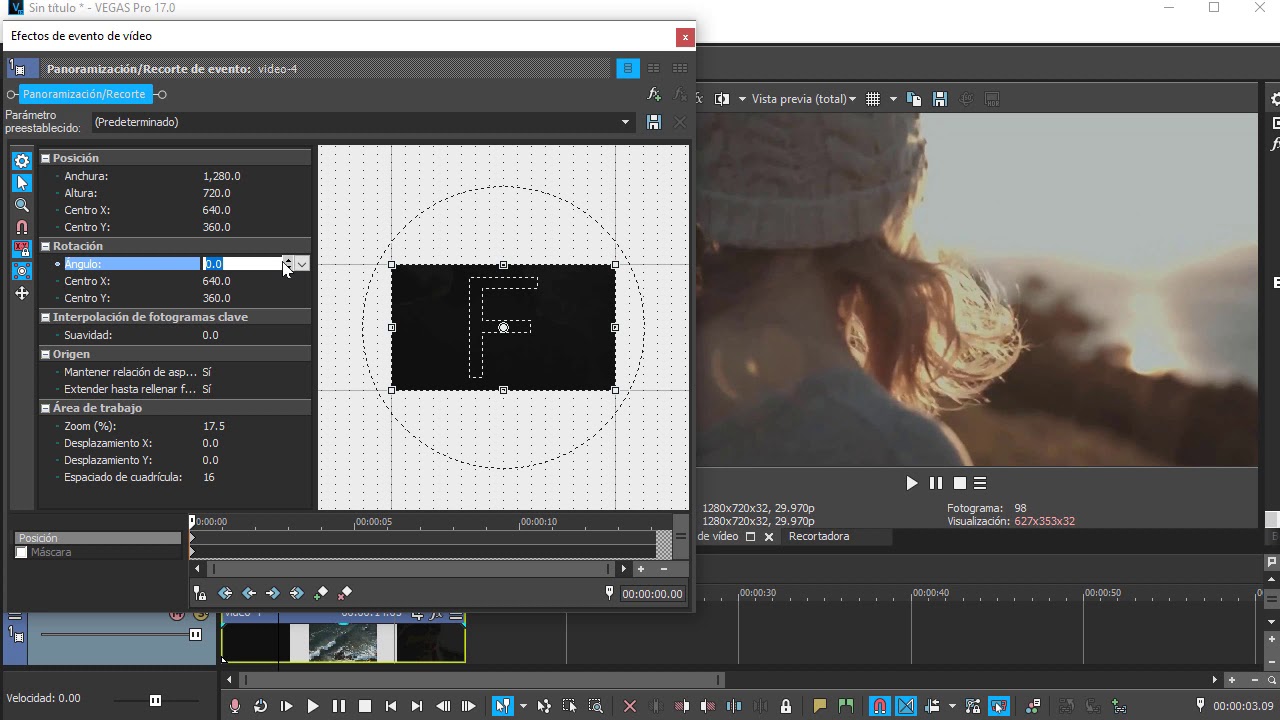1280x720 pixels.
Task: Toggle split screen view in preview
Action: [721, 99]
